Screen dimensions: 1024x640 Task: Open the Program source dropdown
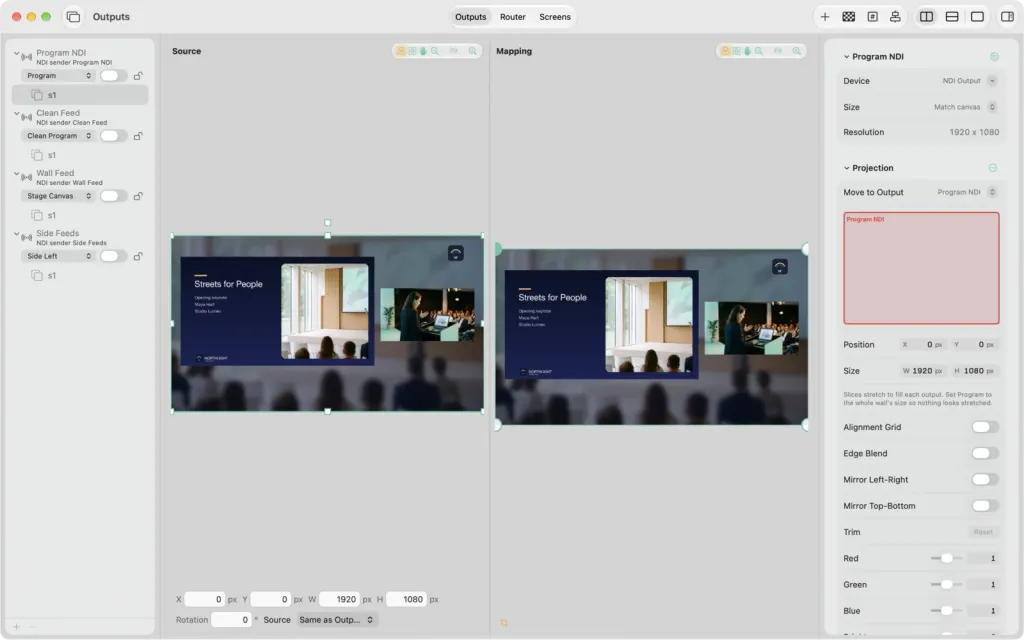(x=59, y=76)
